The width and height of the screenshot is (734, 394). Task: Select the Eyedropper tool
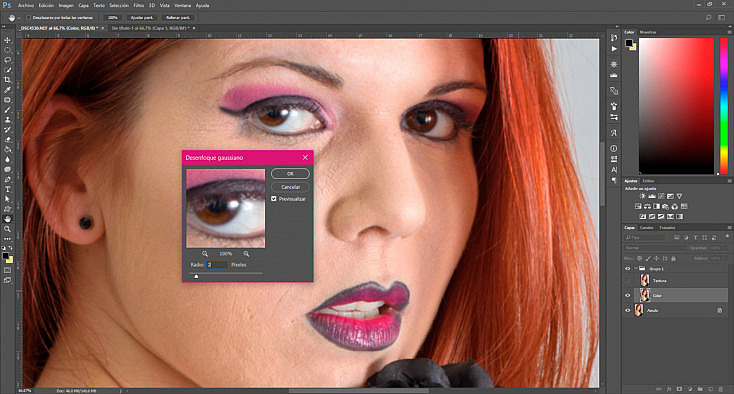[x=7, y=90]
